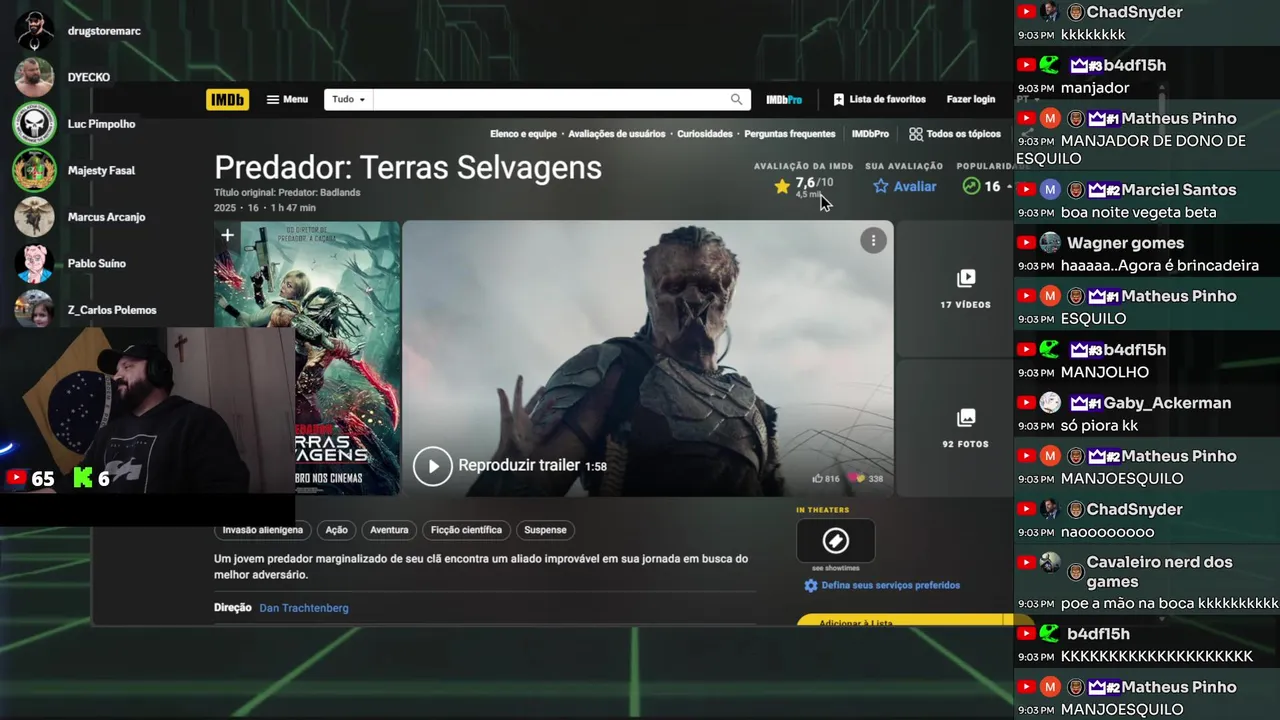Image resolution: width=1280 pixels, height=720 pixels.
Task: Click the yellow IMDb logo
Action: coord(227,100)
